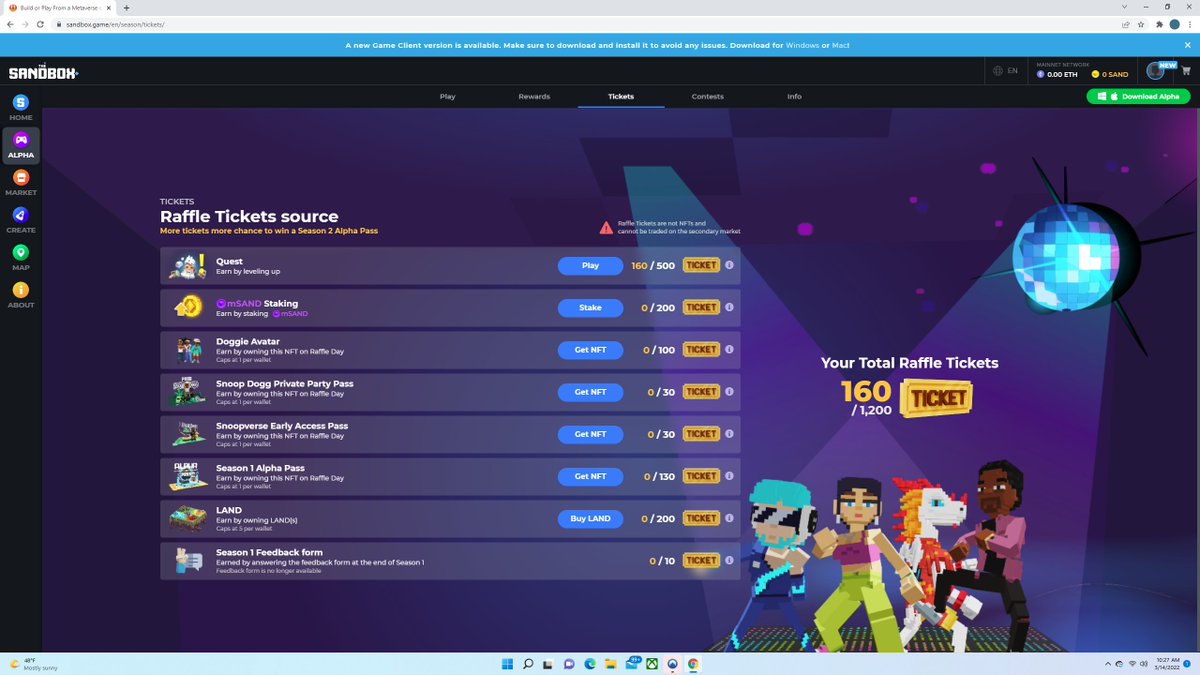The width and height of the screenshot is (1200, 675).
Task: Open Windows Start menu
Action: pyautogui.click(x=507, y=663)
